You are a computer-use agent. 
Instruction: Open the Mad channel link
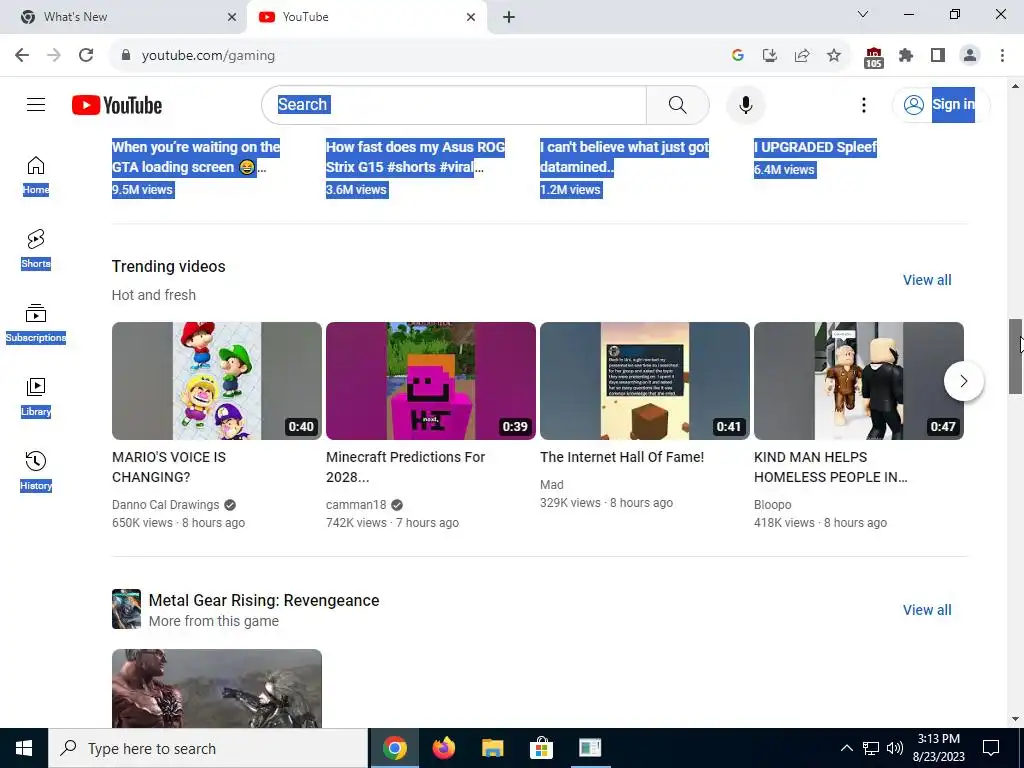pyautogui.click(x=551, y=485)
